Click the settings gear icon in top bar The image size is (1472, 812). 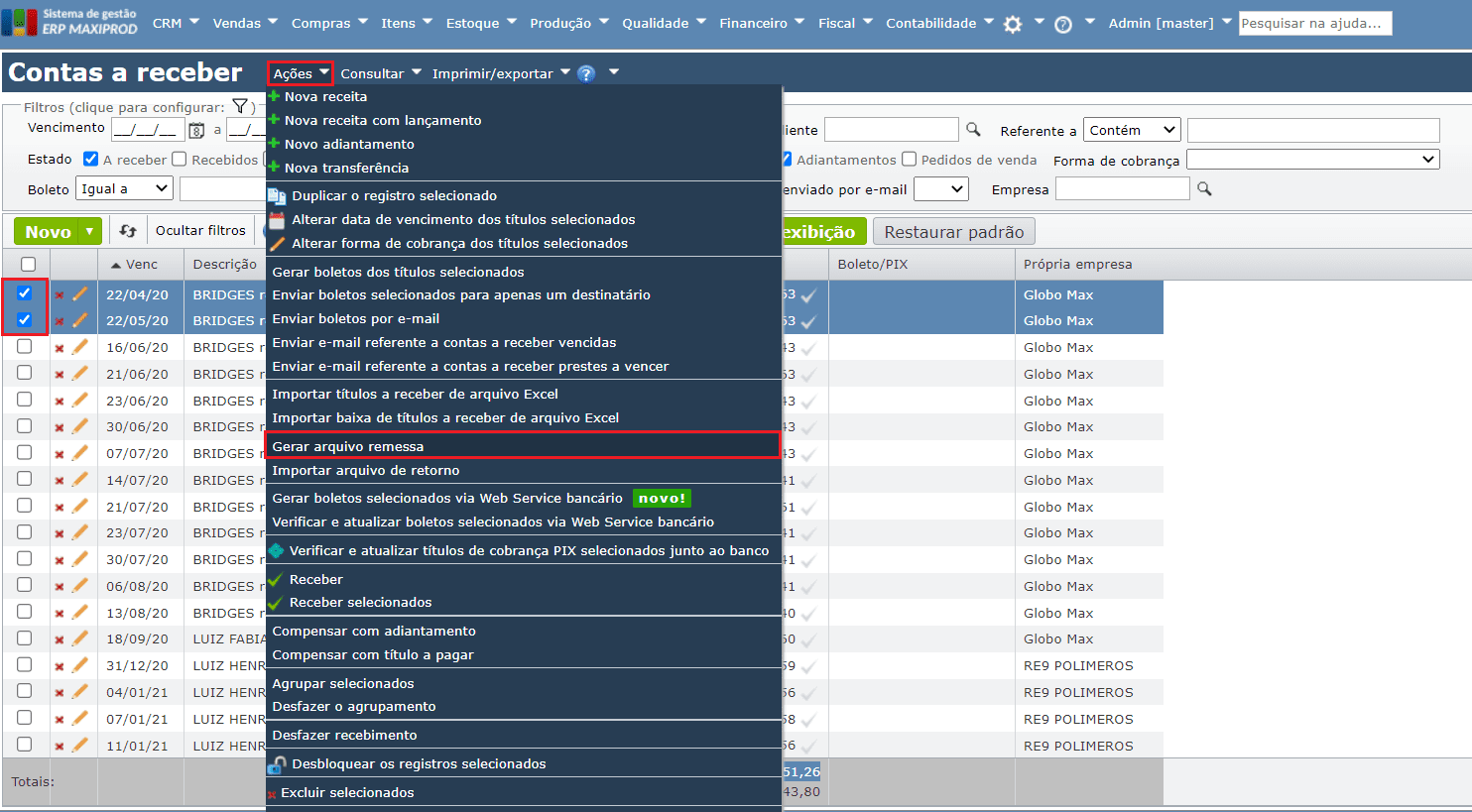(1013, 25)
